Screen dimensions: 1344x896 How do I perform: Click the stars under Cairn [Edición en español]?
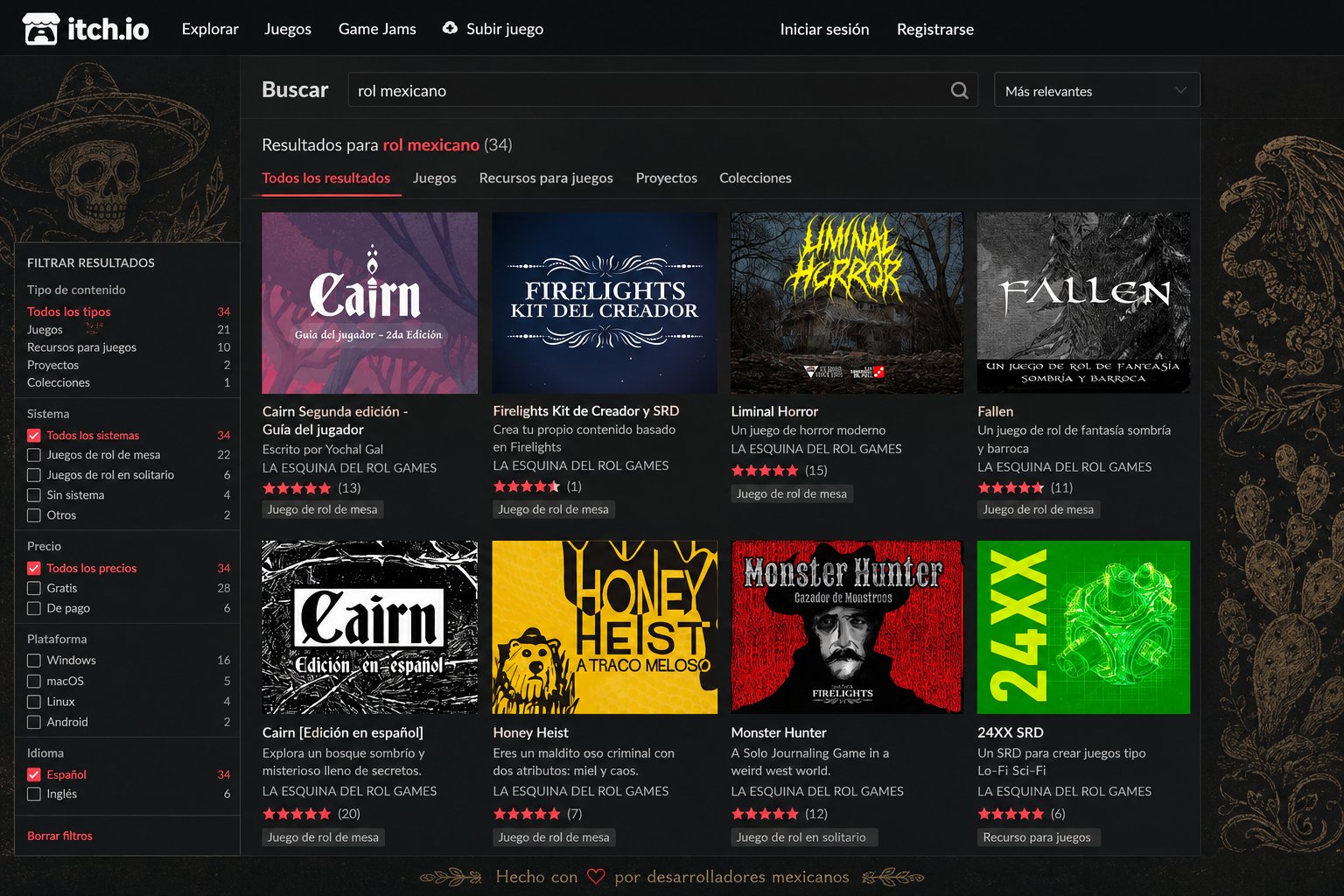297,813
